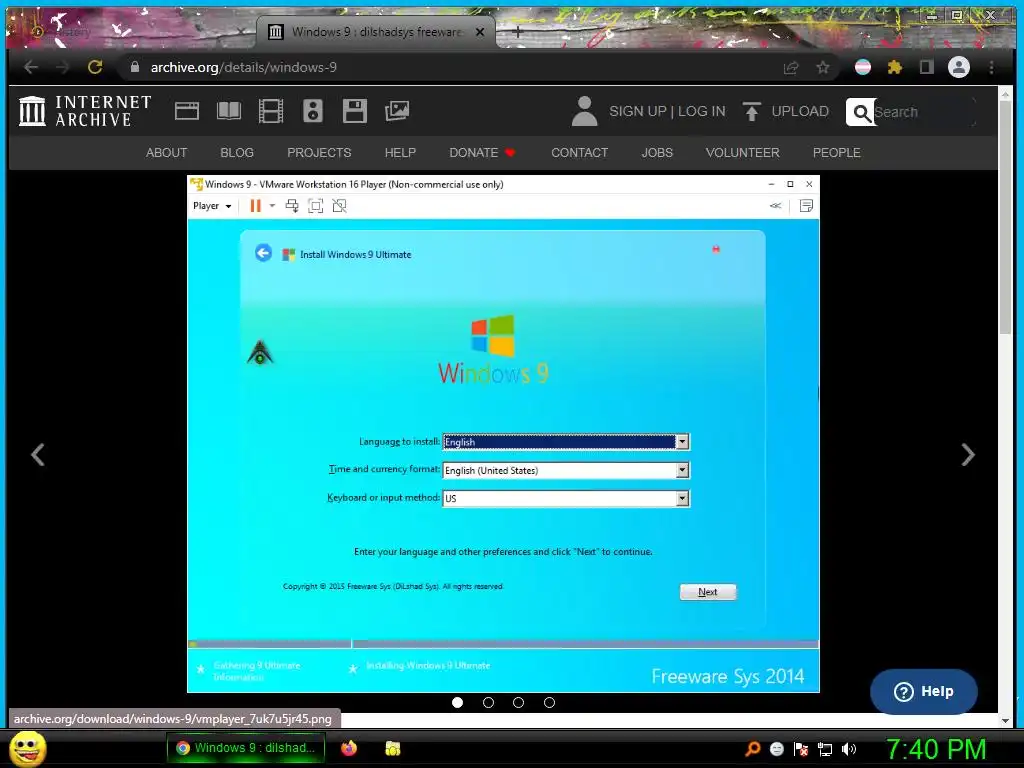The height and width of the screenshot is (768, 1024).
Task: Click the volume speaker tray icon
Action: (x=849, y=749)
